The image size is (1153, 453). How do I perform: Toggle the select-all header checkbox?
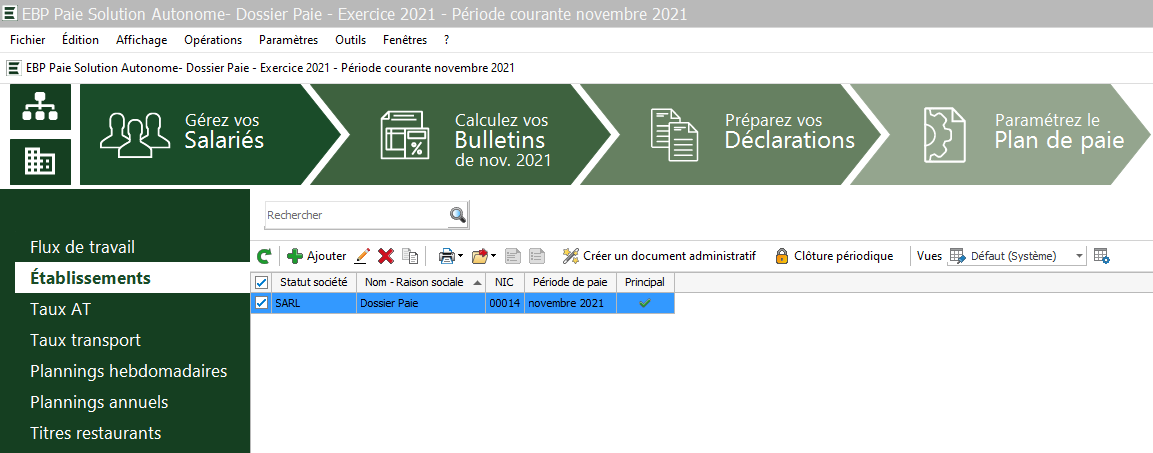[x=261, y=282]
